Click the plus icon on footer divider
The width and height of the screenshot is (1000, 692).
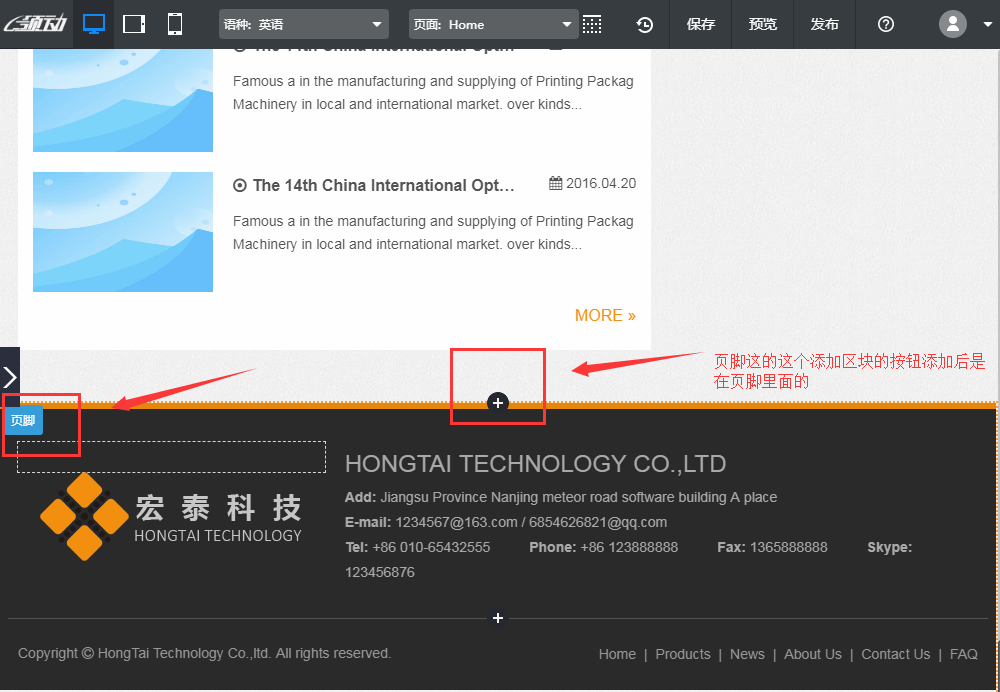point(498,618)
